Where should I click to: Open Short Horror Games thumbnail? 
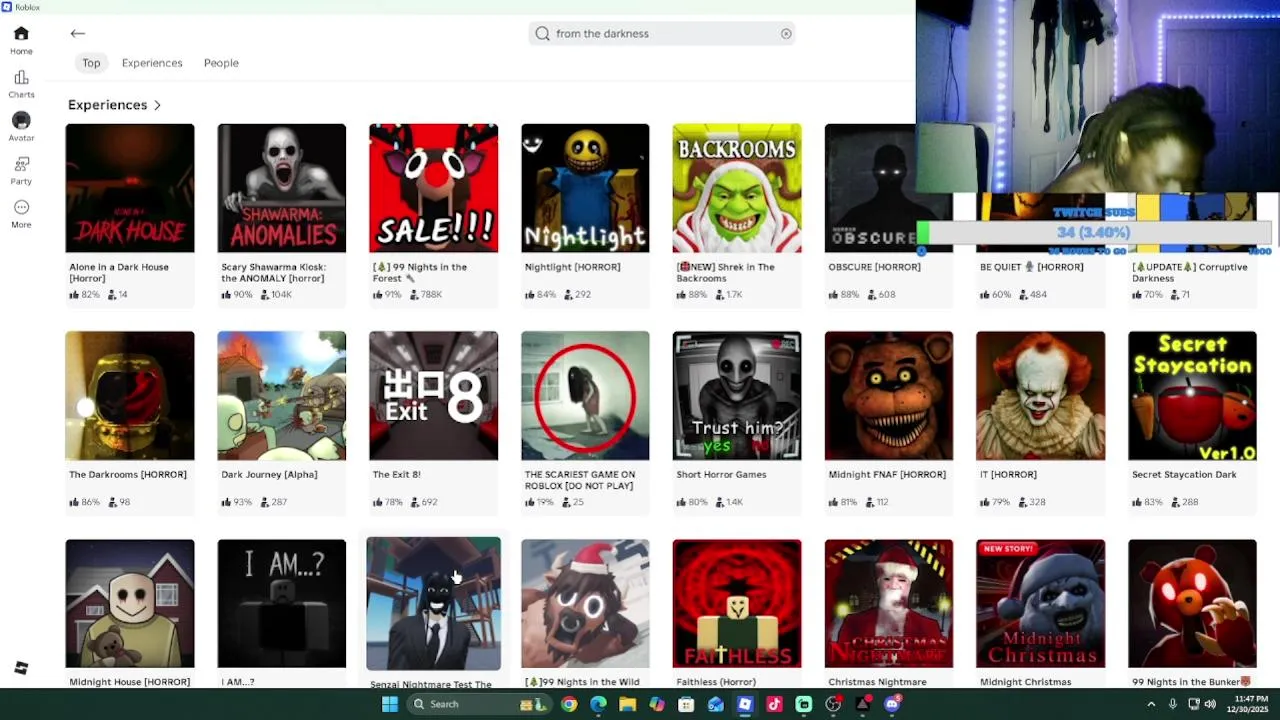coord(737,396)
